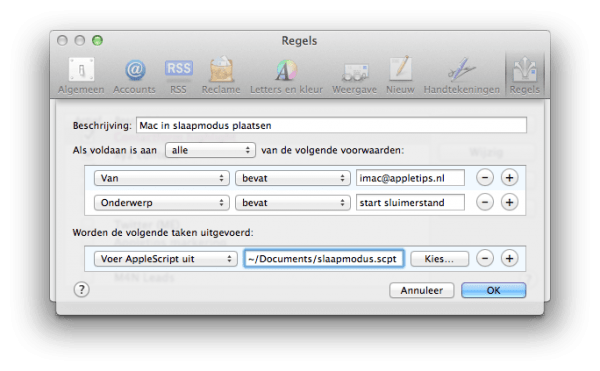This screenshot has width=600, height=371.
Task: Open help with the question mark button
Action: 82,290
